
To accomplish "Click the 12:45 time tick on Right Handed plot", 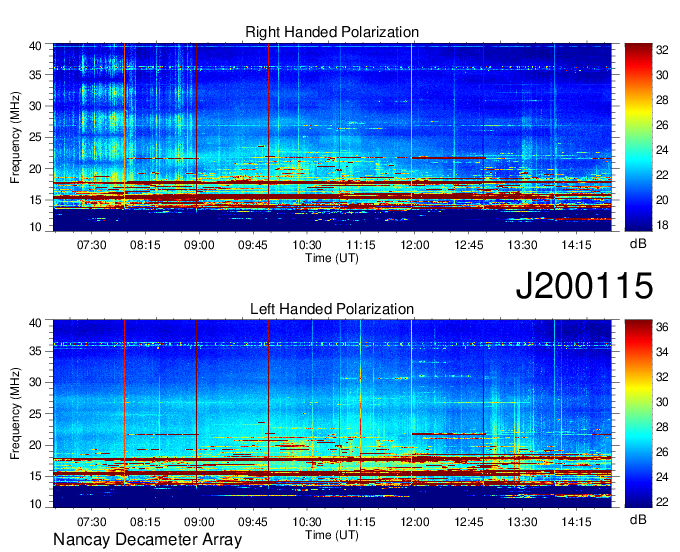I will (x=469, y=245).
